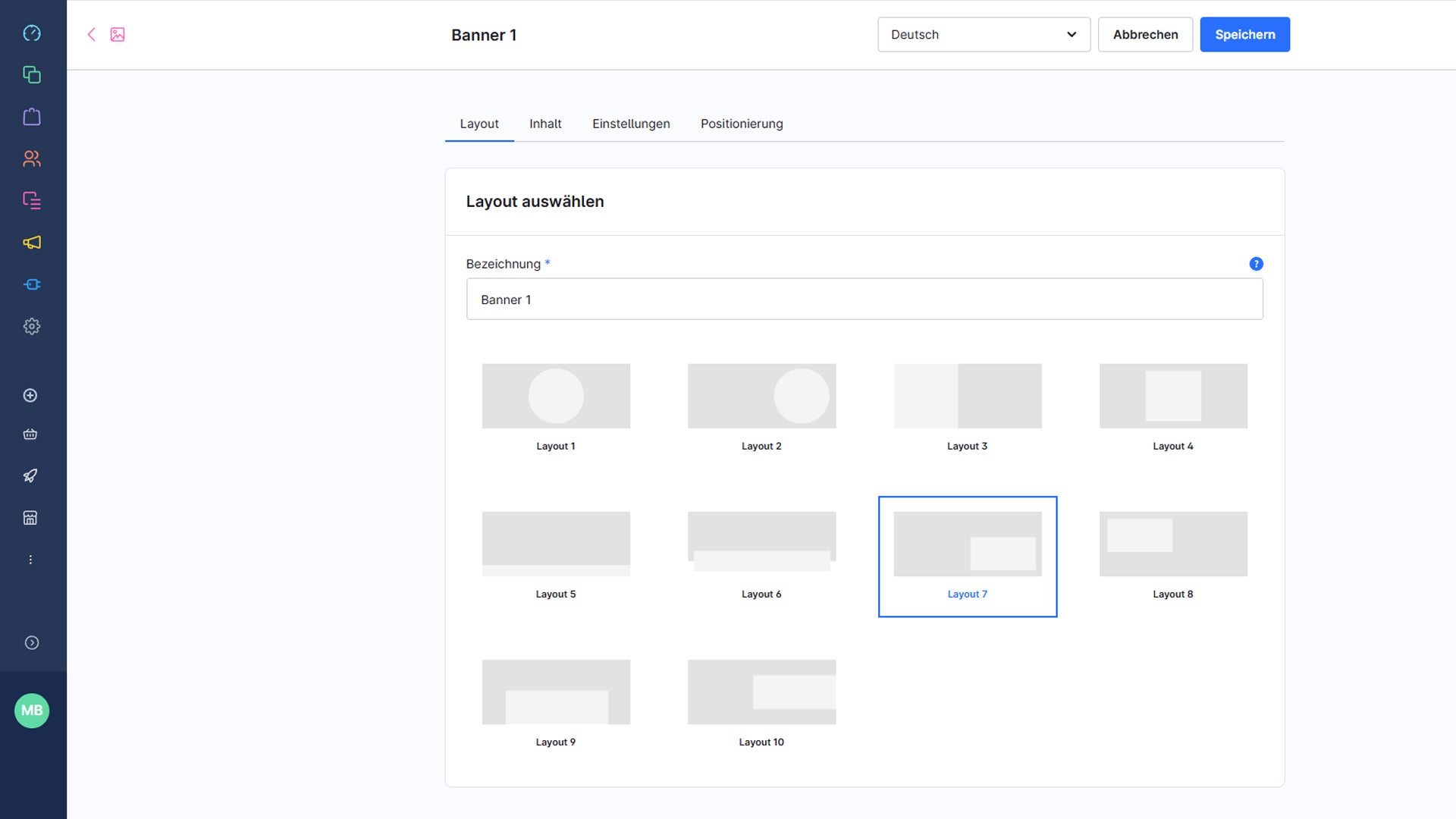Open the settings gear icon
This screenshot has height=819, width=1456.
click(32, 327)
